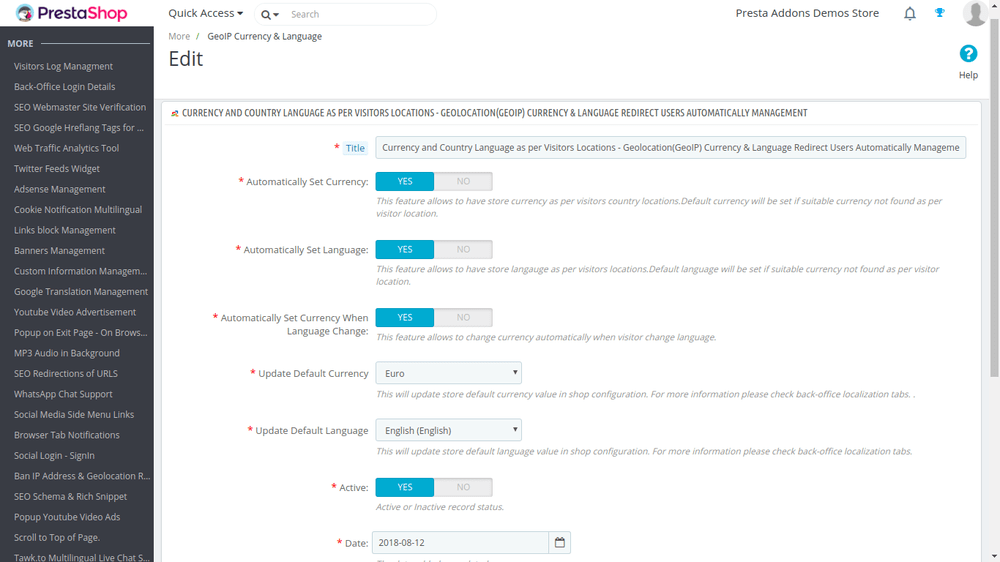Open the Update Default Language dropdown

(448, 431)
